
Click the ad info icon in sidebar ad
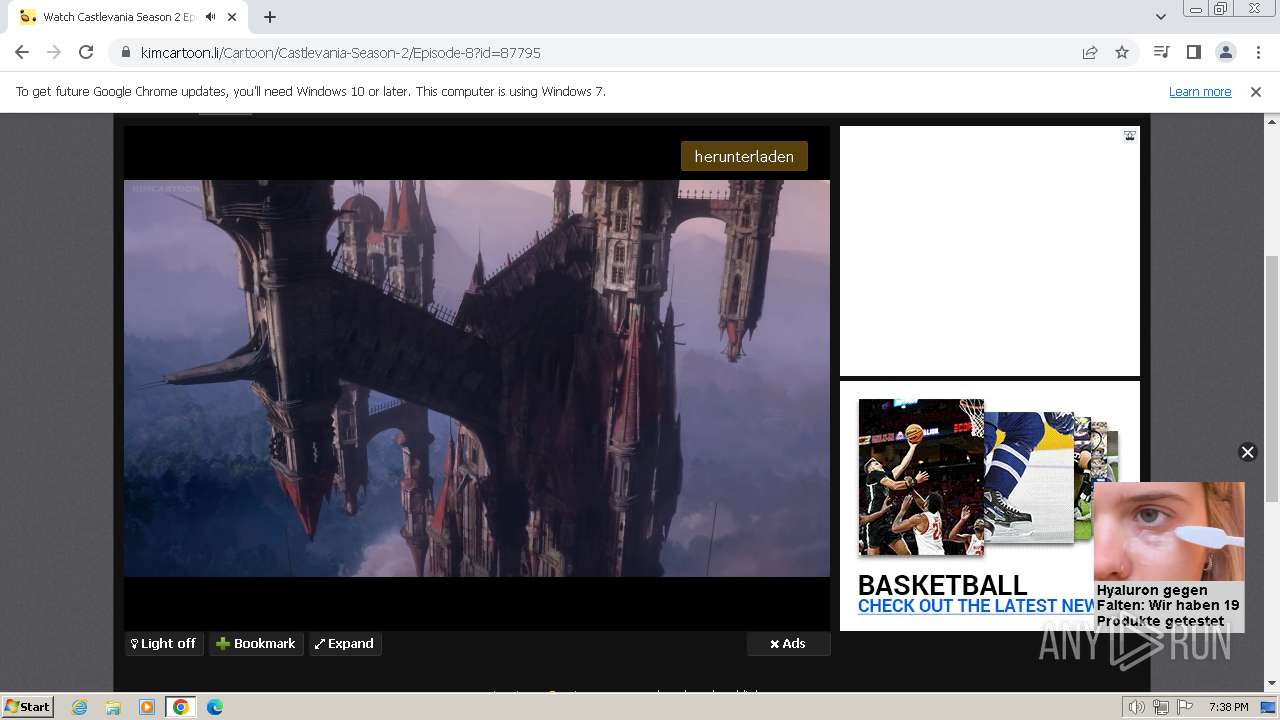(1129, 136)
